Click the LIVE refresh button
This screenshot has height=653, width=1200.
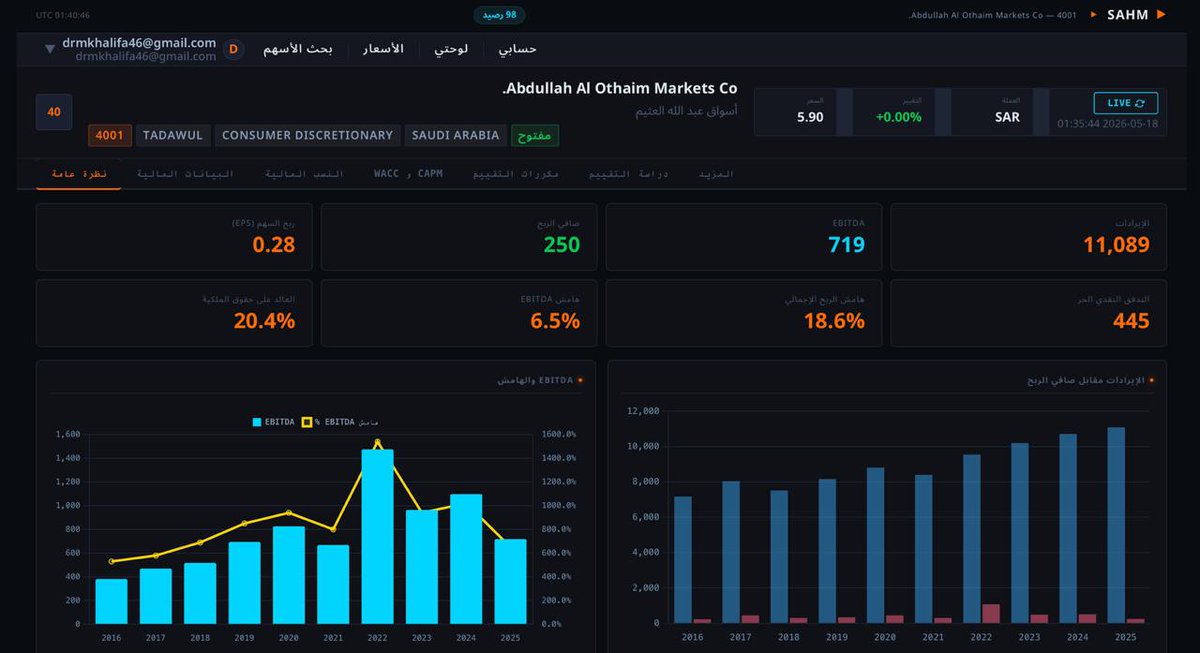pos(1126,103)
